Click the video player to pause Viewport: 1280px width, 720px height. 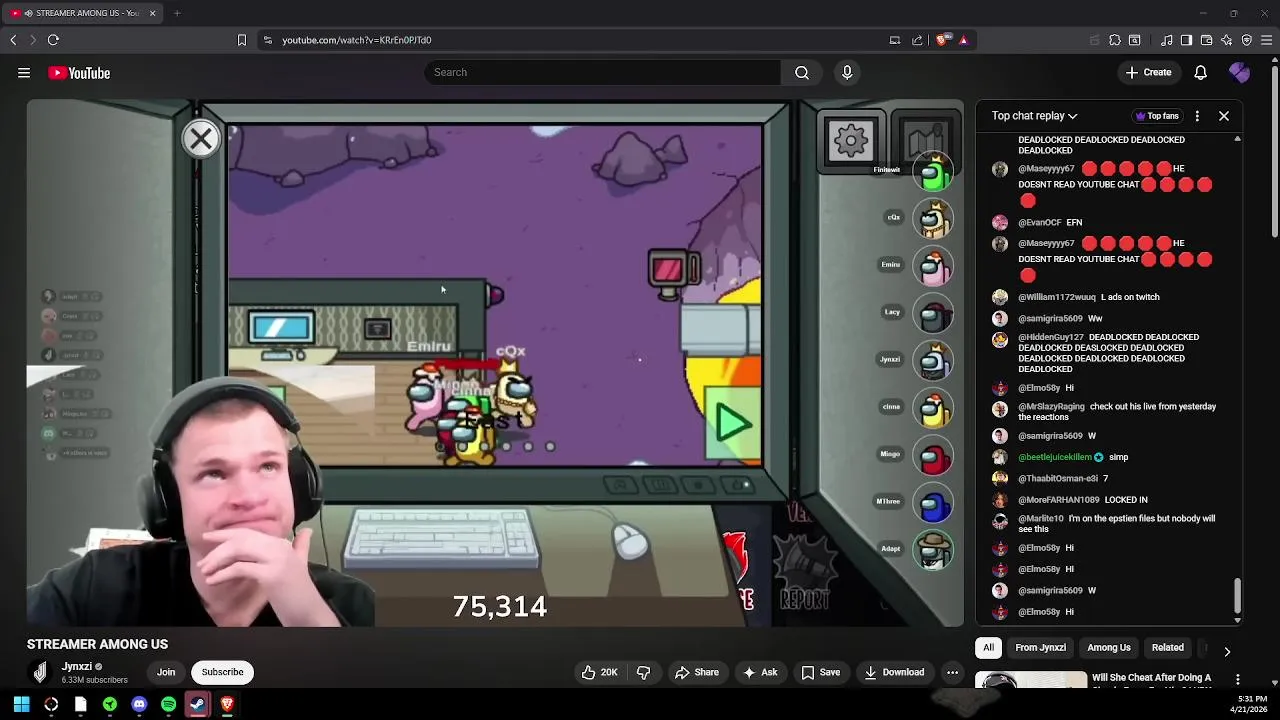pos(495,363)
